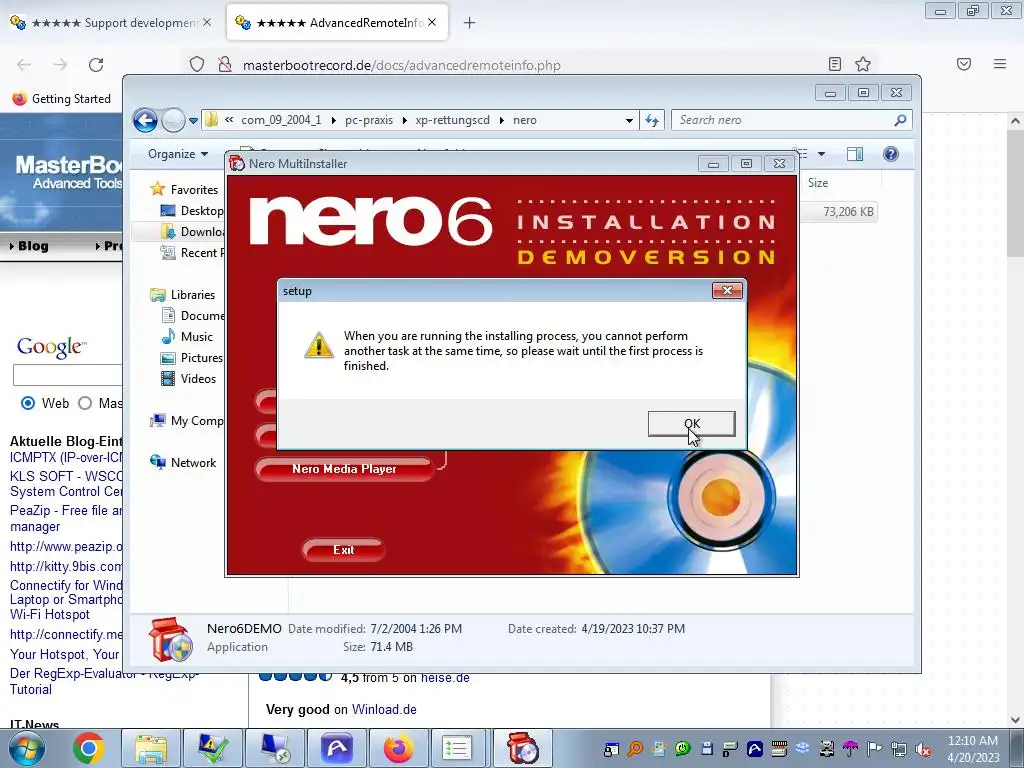This screenshot has width=1024, height=768.
Task: Open the Blog menu on the webpage
Action: click(x=29, y=246)
